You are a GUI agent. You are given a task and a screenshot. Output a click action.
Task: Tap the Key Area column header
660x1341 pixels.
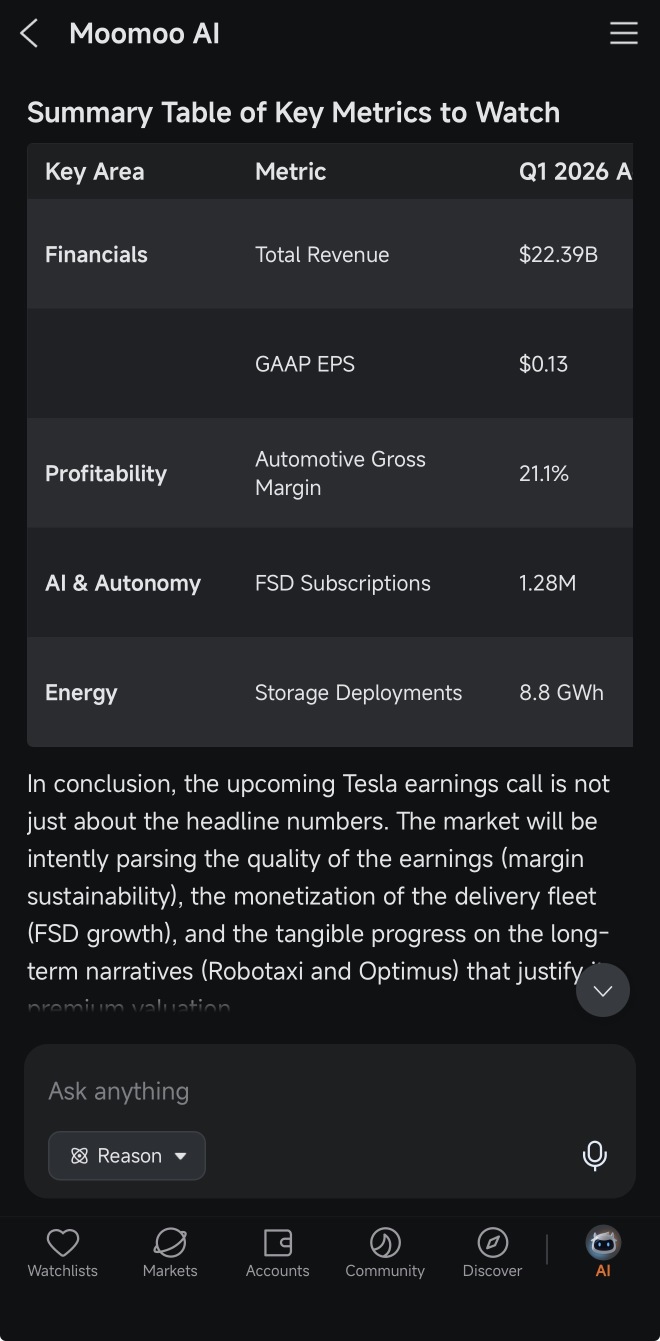[95, 172]
